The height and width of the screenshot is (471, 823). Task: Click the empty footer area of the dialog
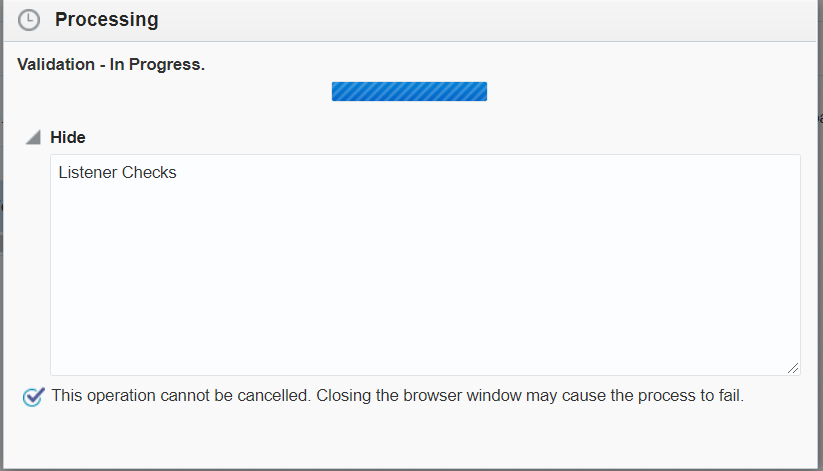(410, 440)
